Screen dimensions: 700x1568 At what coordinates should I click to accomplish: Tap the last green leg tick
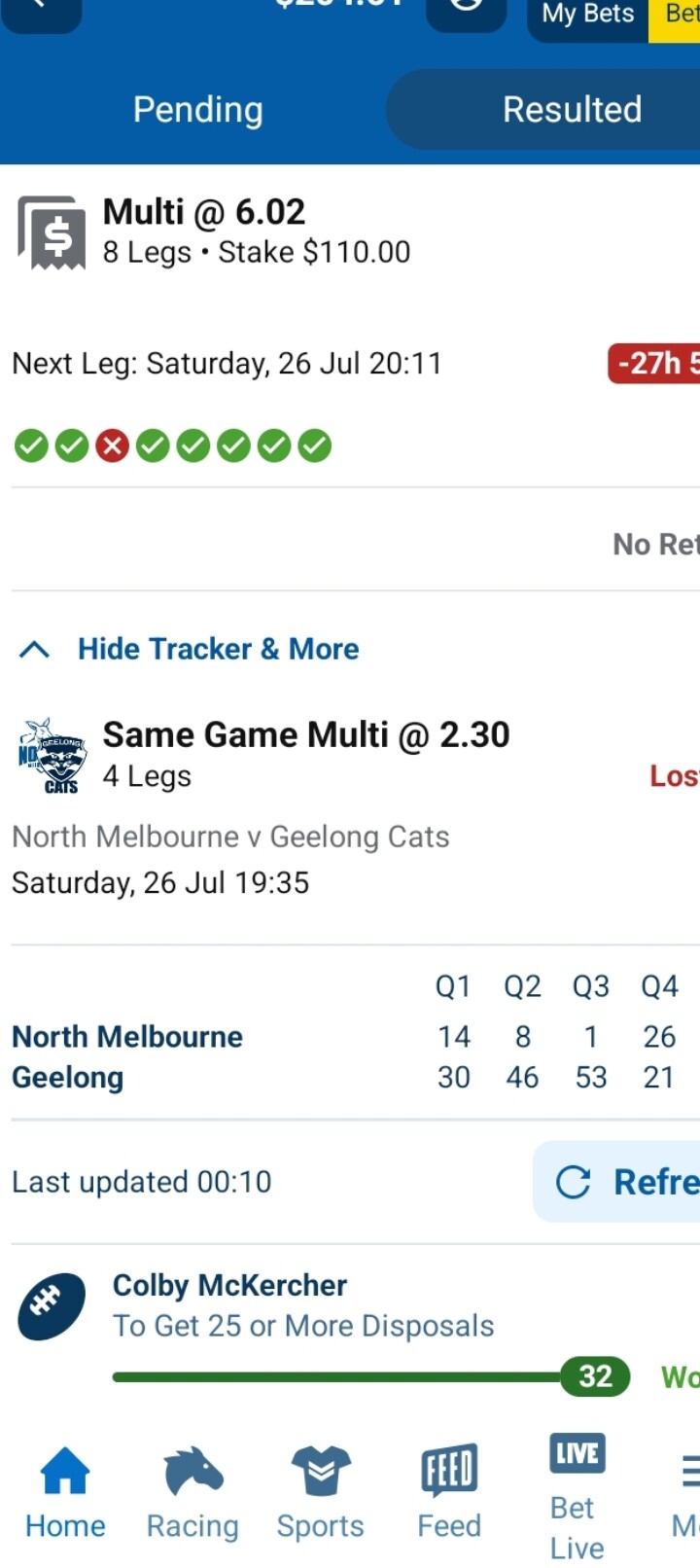(x=314, y=446)
